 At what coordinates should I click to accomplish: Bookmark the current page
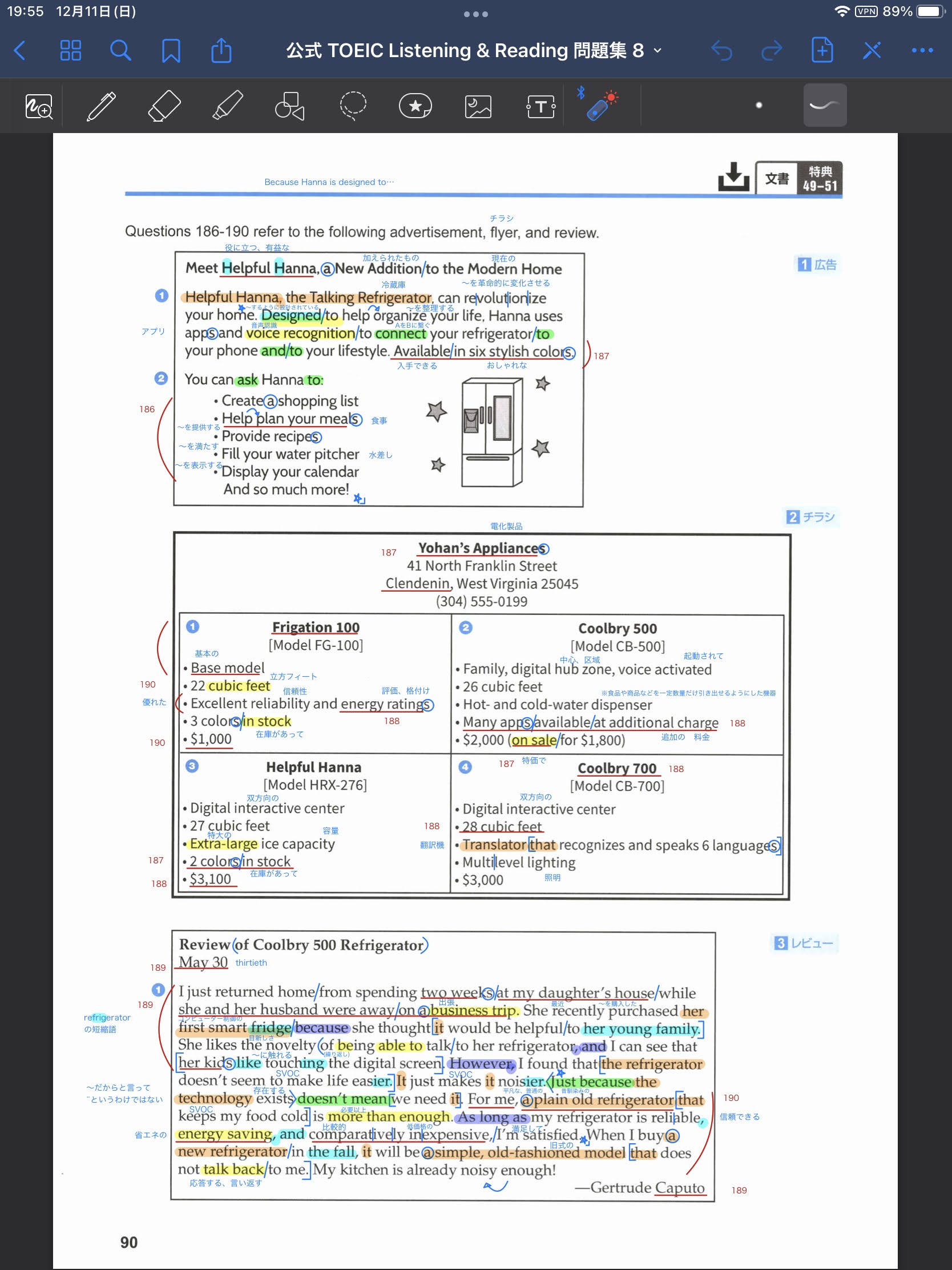tap(171, 50)
